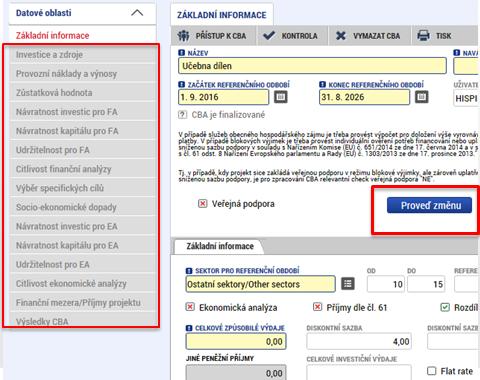This screenshot has height=380, width=480.
Task: Click KONTROLA toolbar label
Action: tap(299, 36)
